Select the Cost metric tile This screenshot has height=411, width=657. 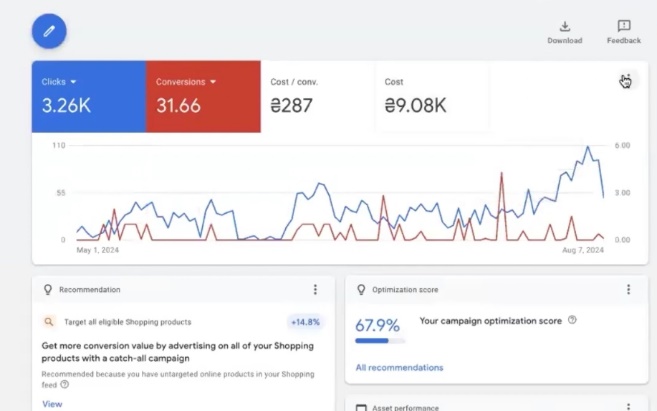430,96
